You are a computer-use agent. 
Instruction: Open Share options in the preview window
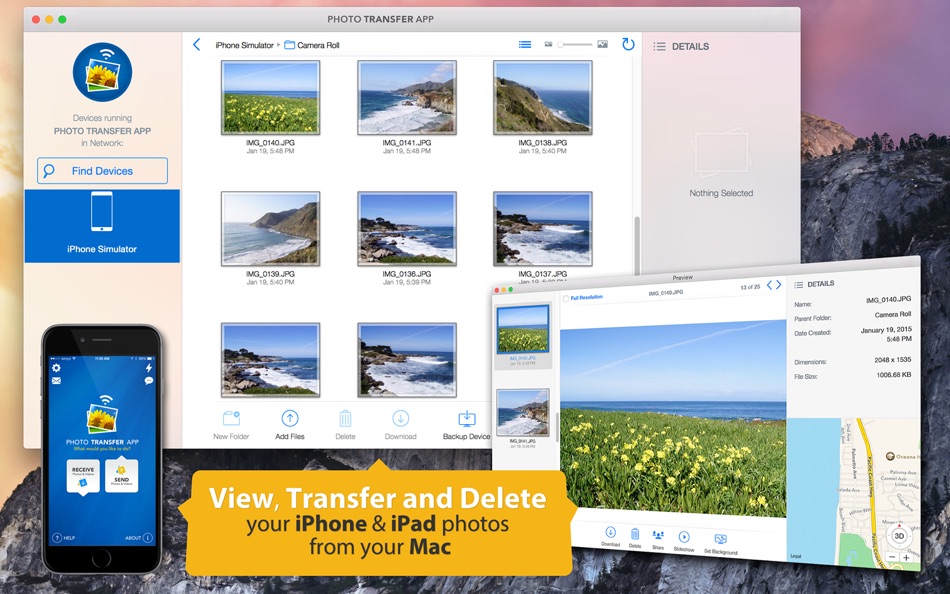[x=659, y=536]
